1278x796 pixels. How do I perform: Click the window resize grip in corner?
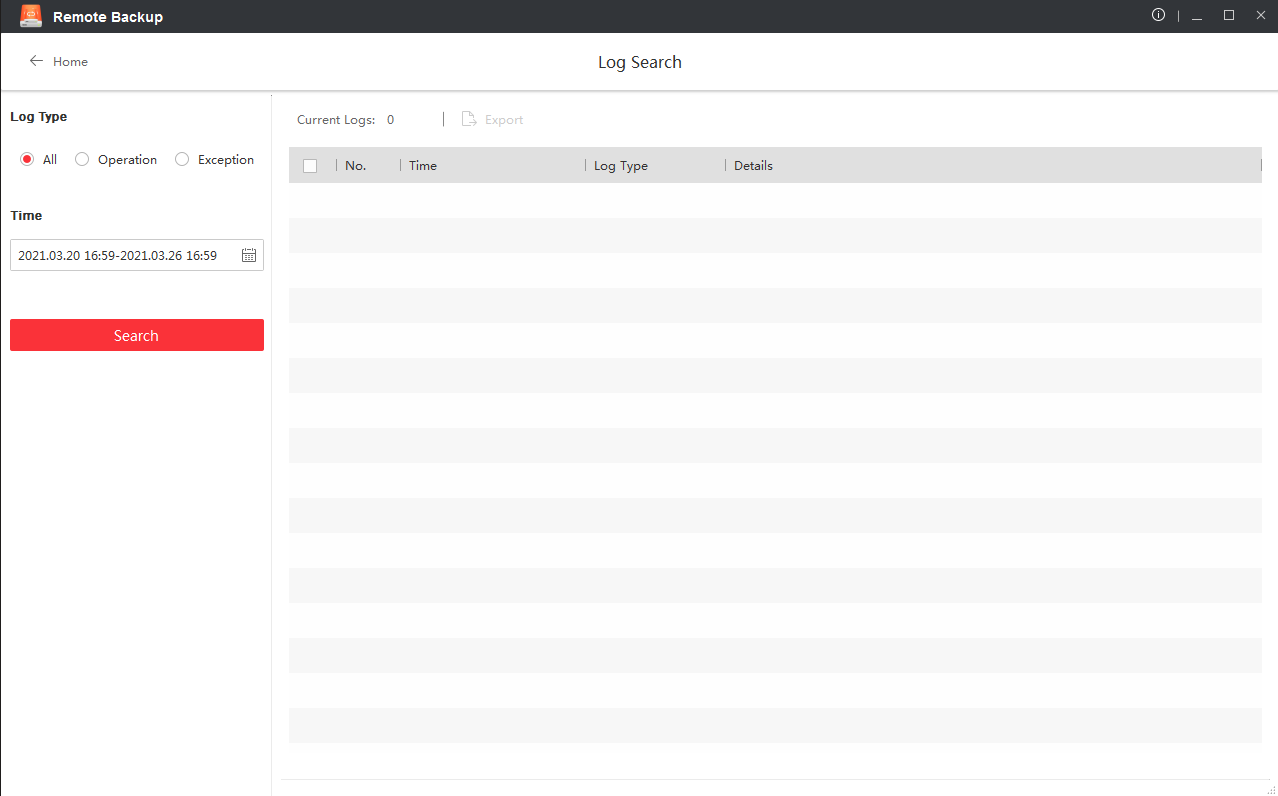click(1271, 789)
